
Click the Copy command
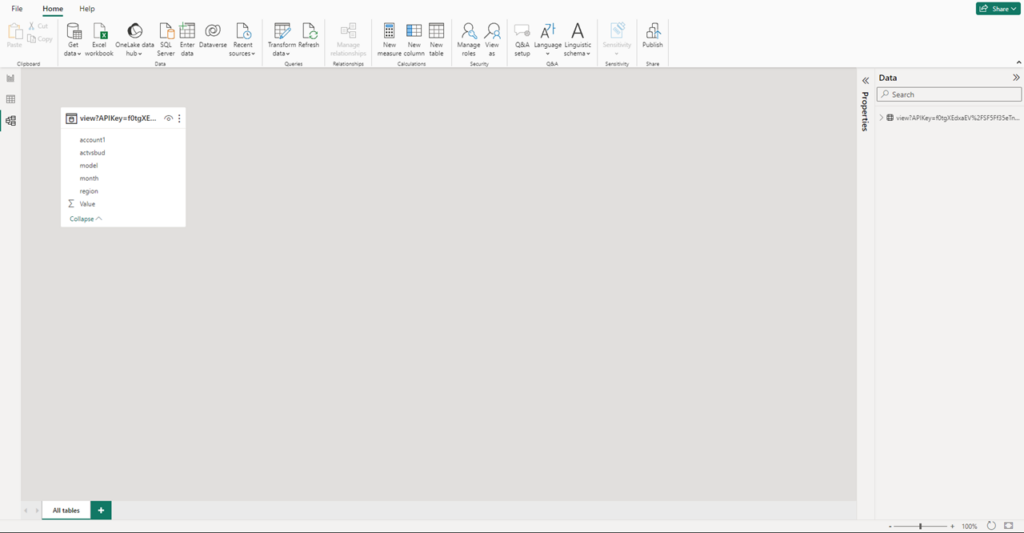click(40, 39)
